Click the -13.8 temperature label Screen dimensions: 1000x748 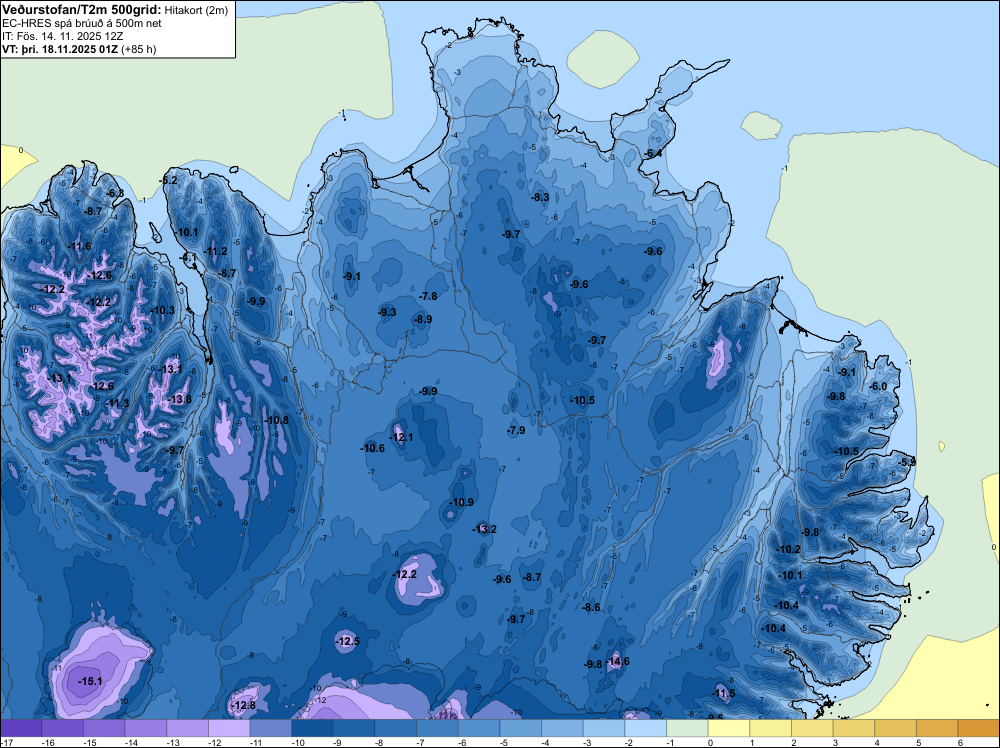pos(179,399)
